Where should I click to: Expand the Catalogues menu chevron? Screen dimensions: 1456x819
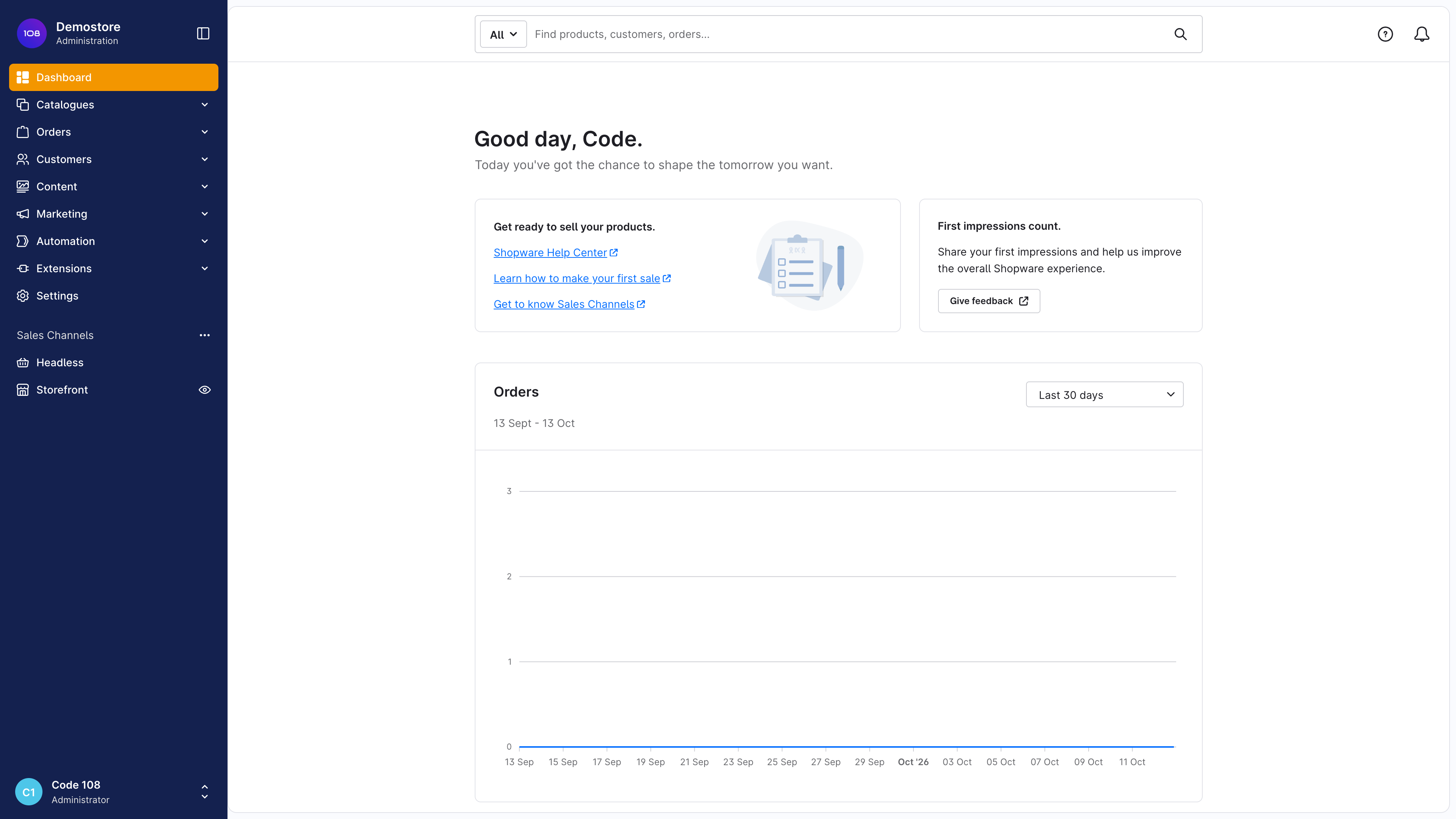coord(205,105)
